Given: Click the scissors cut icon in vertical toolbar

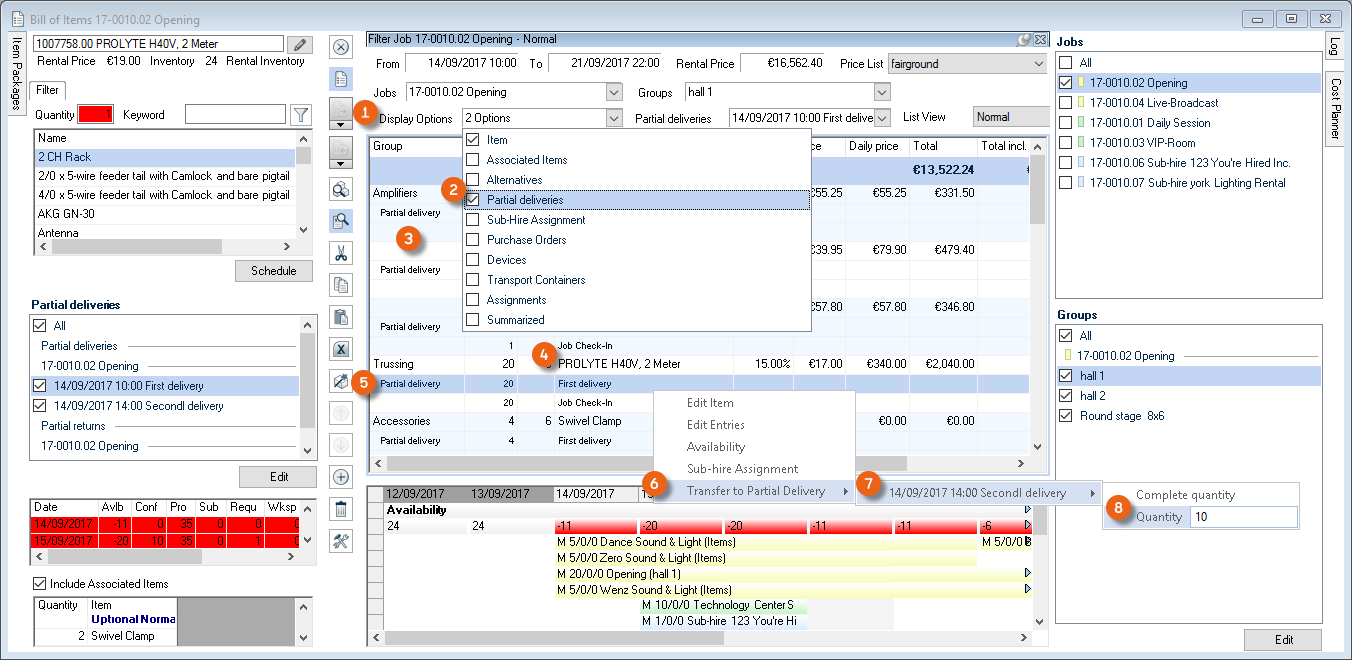Looking at the screenshot, I should click(341, 253).
